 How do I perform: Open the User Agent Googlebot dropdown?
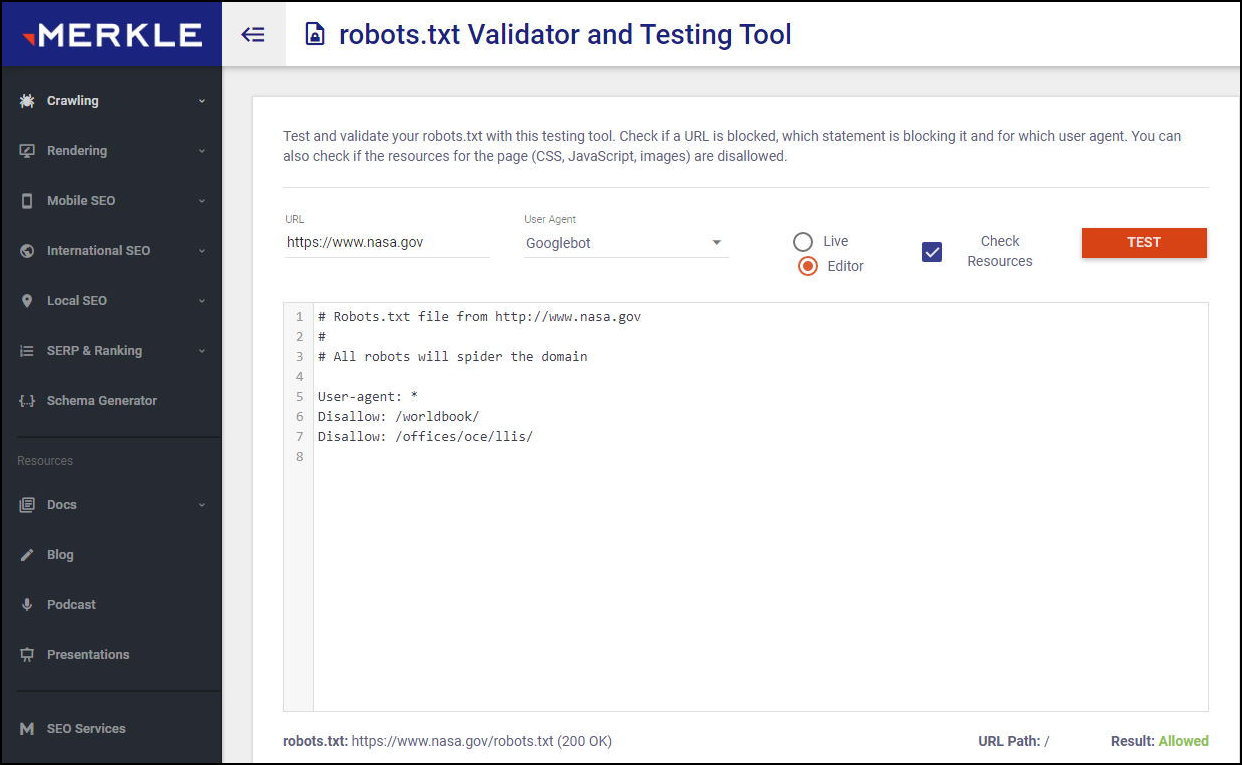(626, 243)
